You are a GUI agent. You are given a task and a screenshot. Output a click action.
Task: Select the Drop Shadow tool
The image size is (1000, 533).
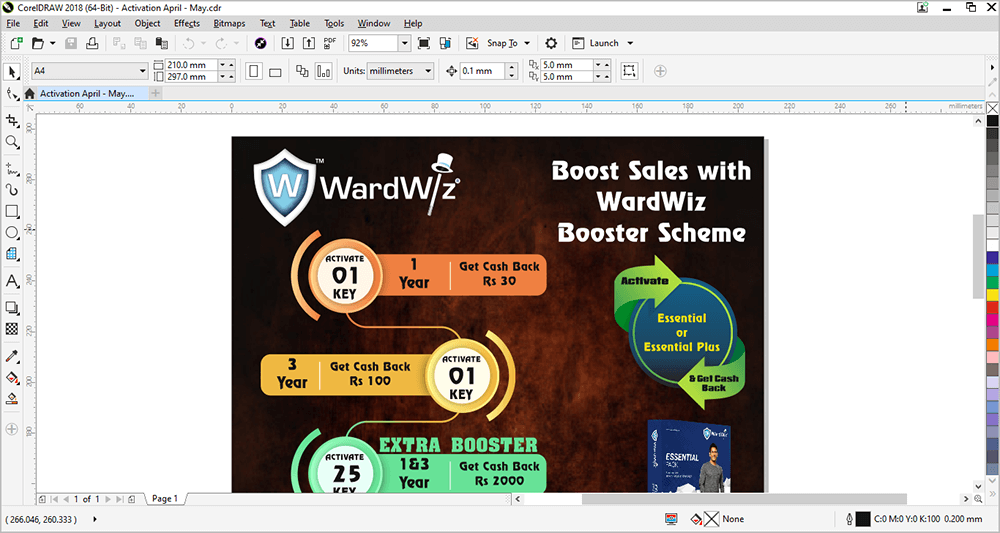11,308
